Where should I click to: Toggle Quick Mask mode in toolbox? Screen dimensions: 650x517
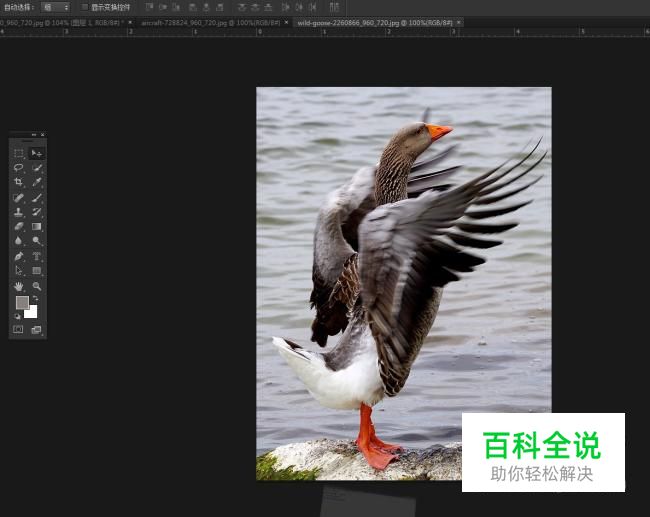click(18, 329)
